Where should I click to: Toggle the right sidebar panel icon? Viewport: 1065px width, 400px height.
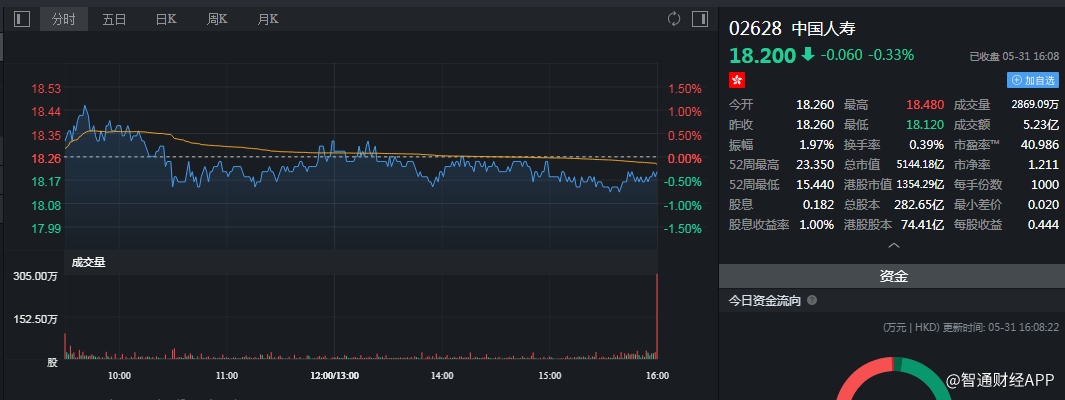tap(699, 19)
